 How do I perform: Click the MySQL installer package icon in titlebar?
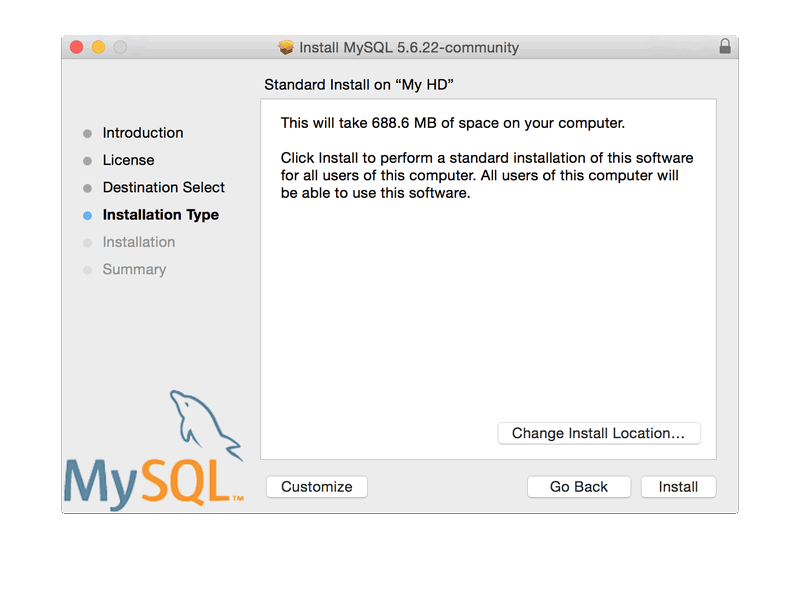point(286,46)
